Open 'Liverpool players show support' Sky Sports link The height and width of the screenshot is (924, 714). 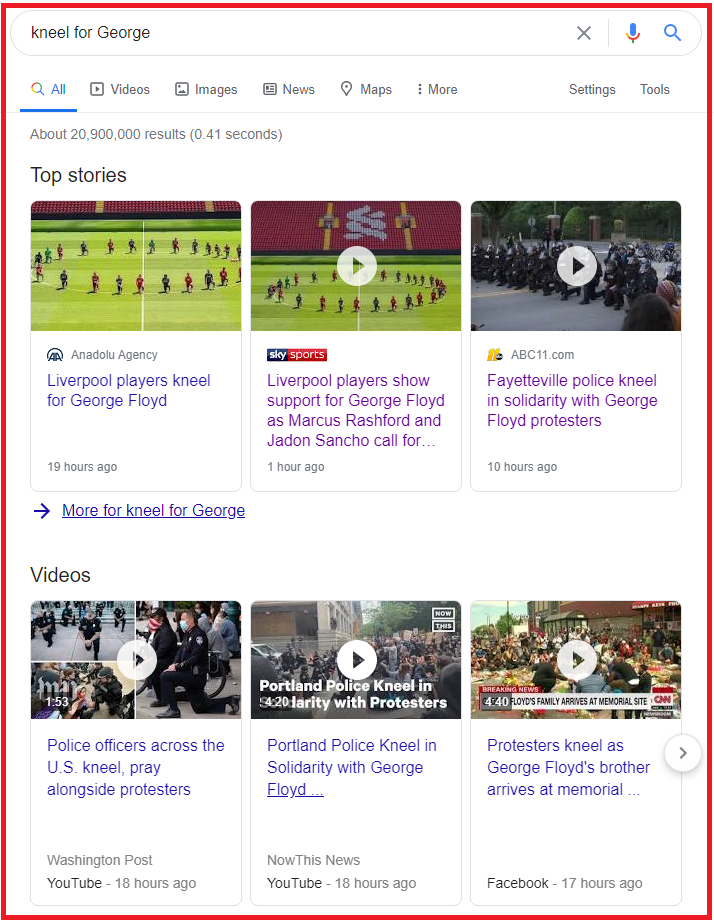[x=356, y=411]
